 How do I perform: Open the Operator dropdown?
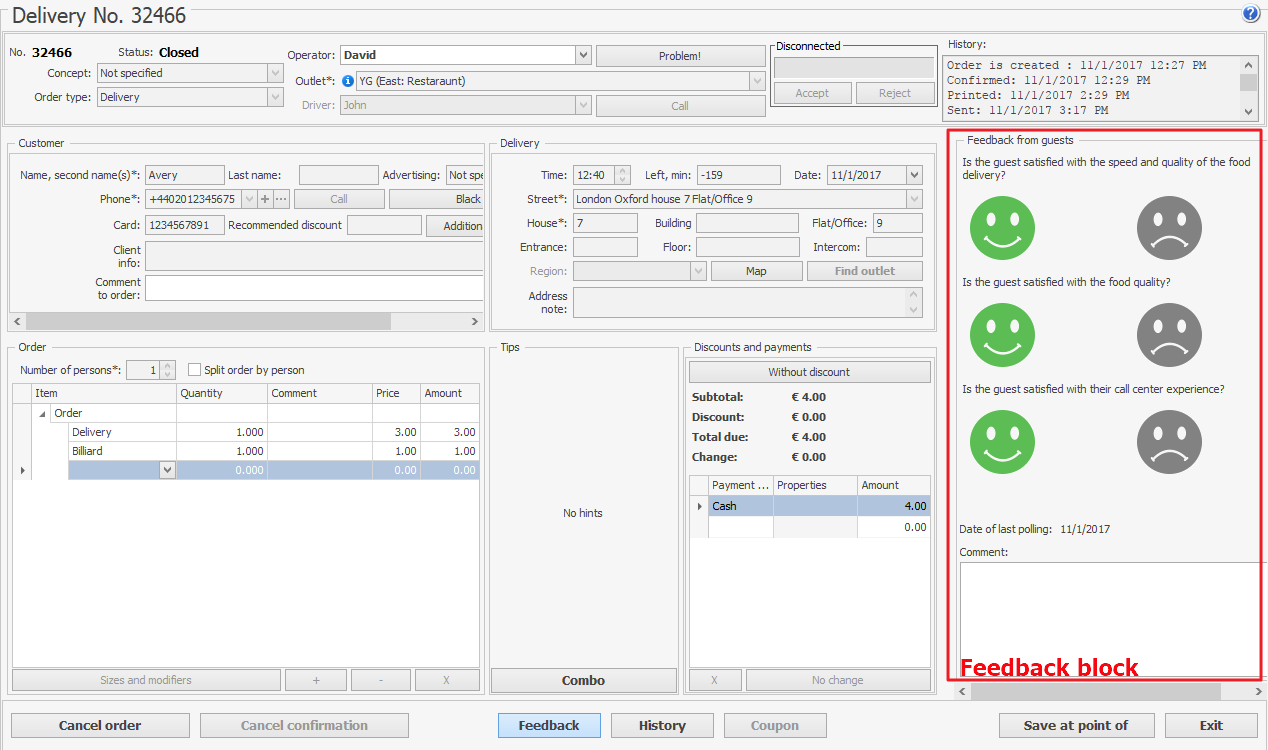click(584, 56)
